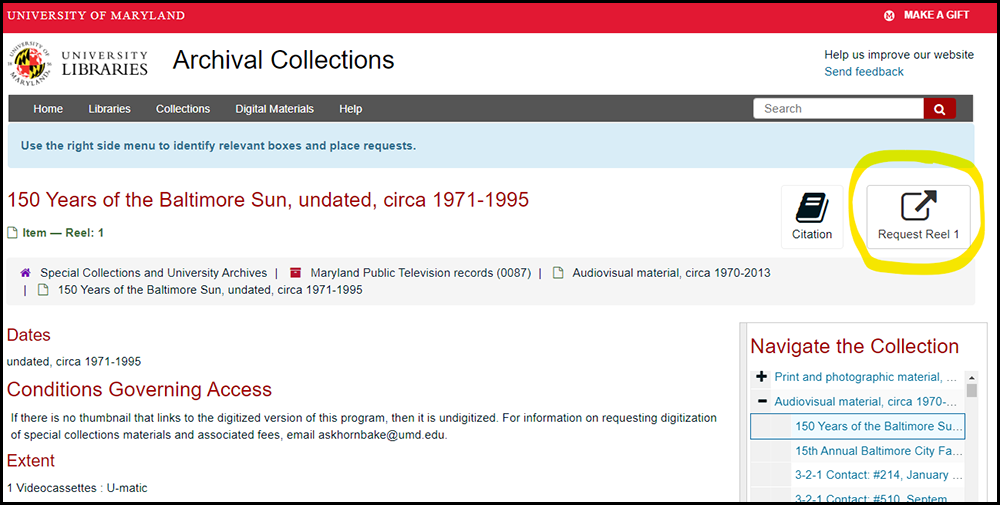This screenshot has height=505, width=1000.
Task: Click the UNIVERSITY OF MARYLAND header text
Action: click(96, 15)
